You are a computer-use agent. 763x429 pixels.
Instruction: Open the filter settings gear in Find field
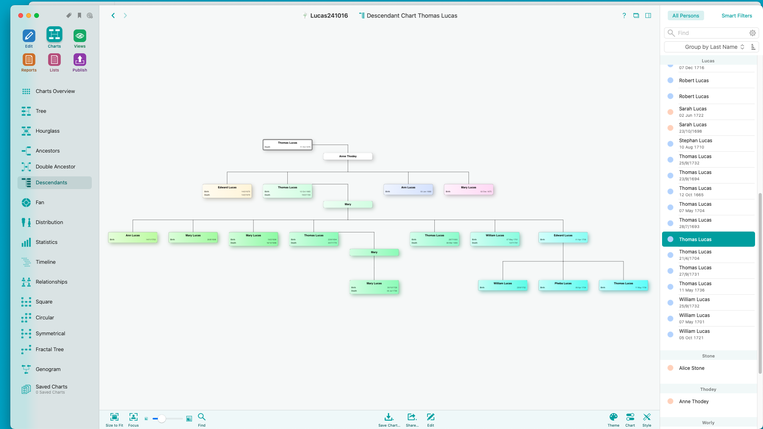pyautogui.click(x=752, y=33)
